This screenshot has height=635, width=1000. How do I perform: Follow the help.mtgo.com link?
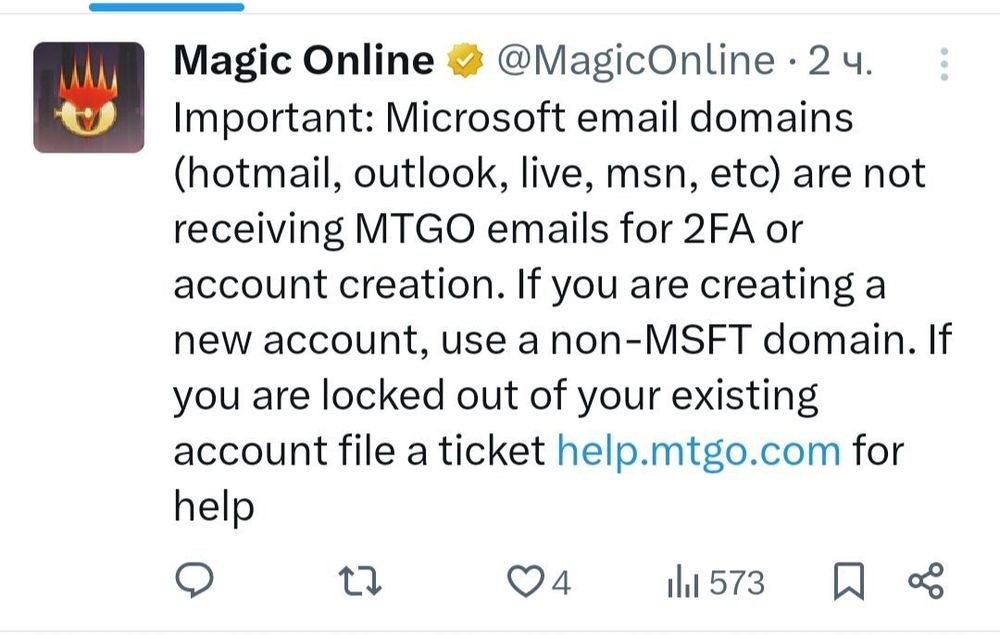coord(698,451)
